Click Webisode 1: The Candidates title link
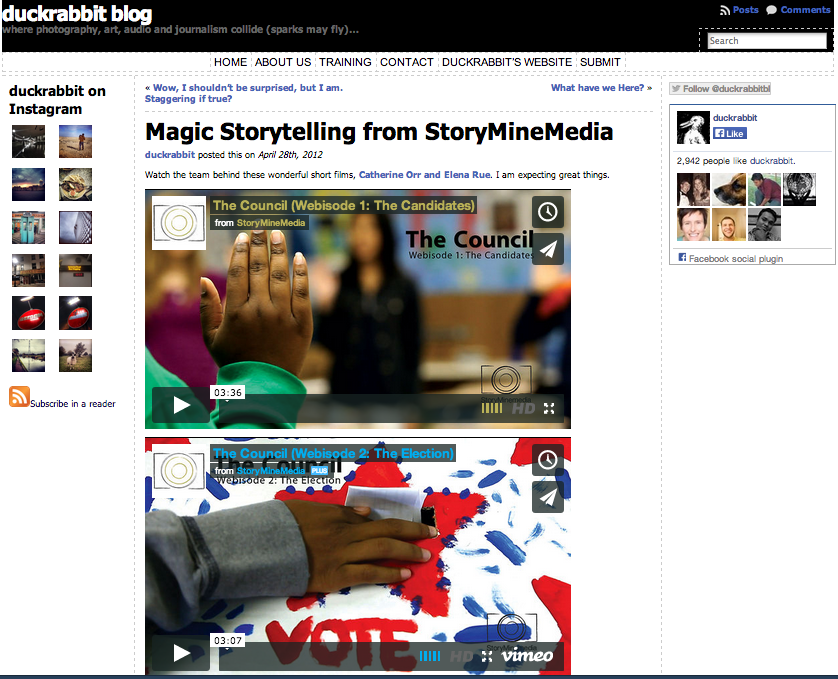 pyautogui.click(x=344, y=205)
